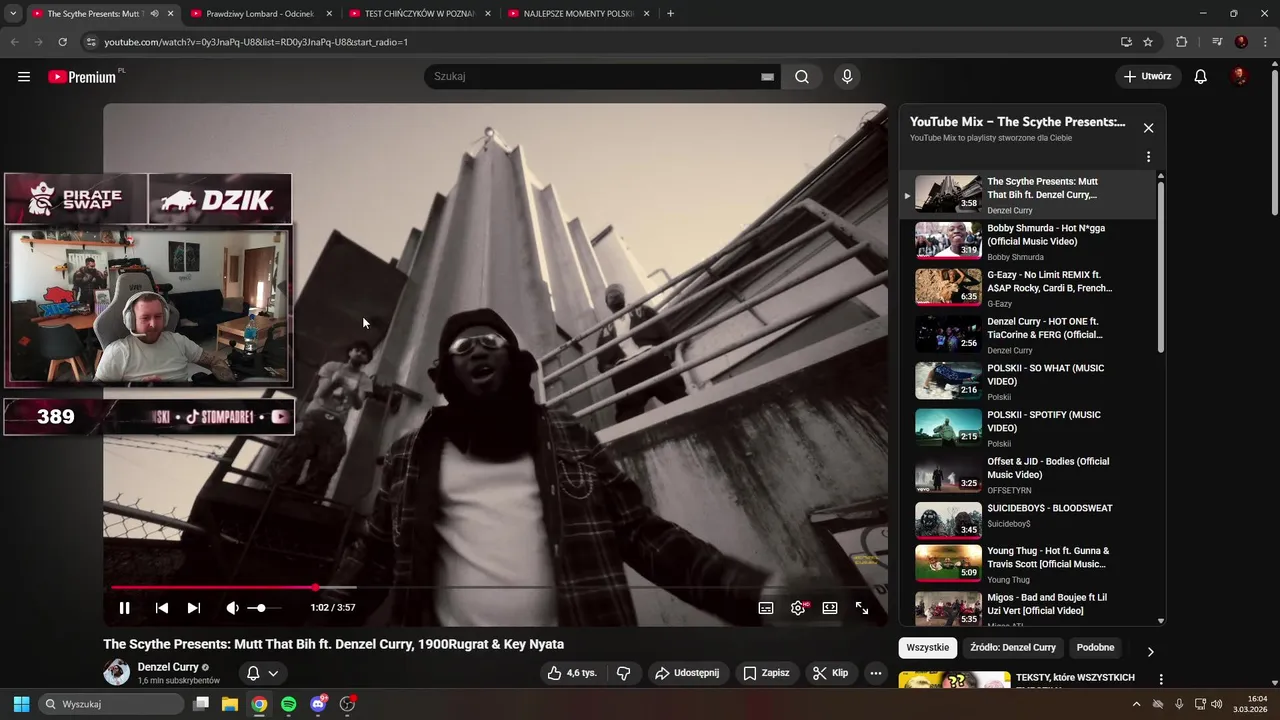
Task: Open YouTube account avatar menu
Action: [x=1240, y=77]
